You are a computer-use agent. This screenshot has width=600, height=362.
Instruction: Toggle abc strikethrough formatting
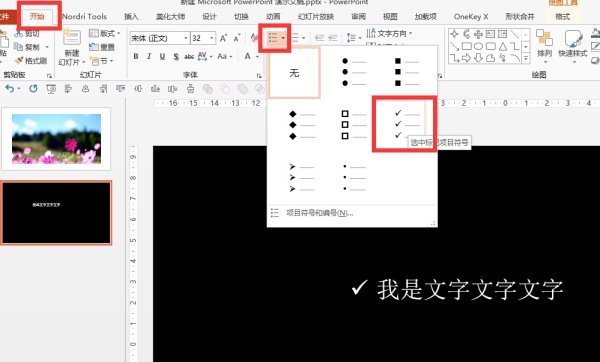pyautogui.click(x=189, y=56)
